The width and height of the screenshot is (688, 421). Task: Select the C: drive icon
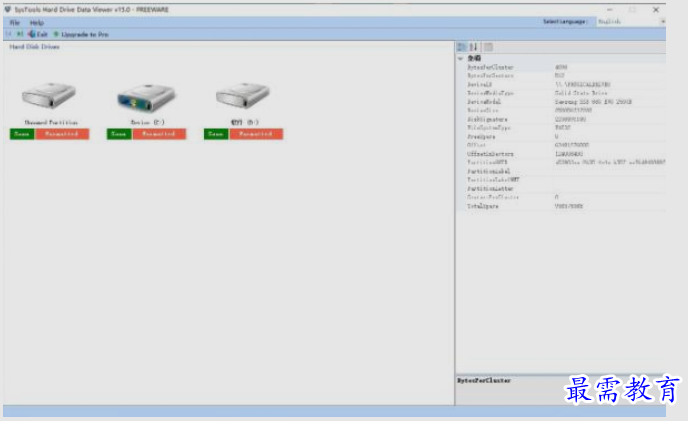(x=146, y=97)
